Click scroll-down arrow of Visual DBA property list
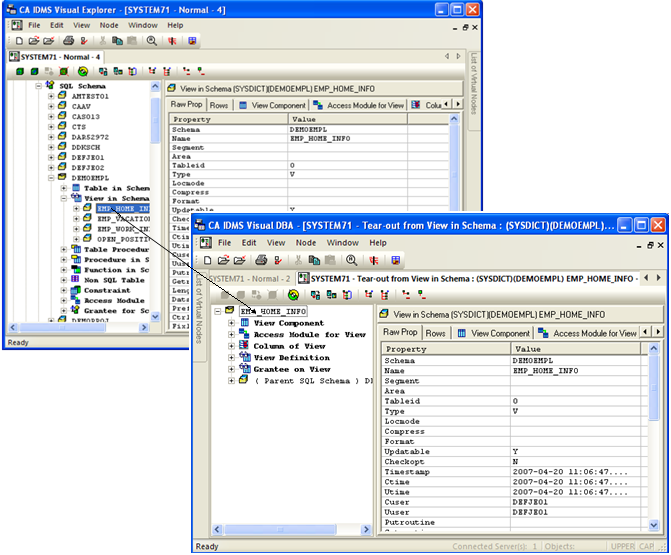 point(653,525)
